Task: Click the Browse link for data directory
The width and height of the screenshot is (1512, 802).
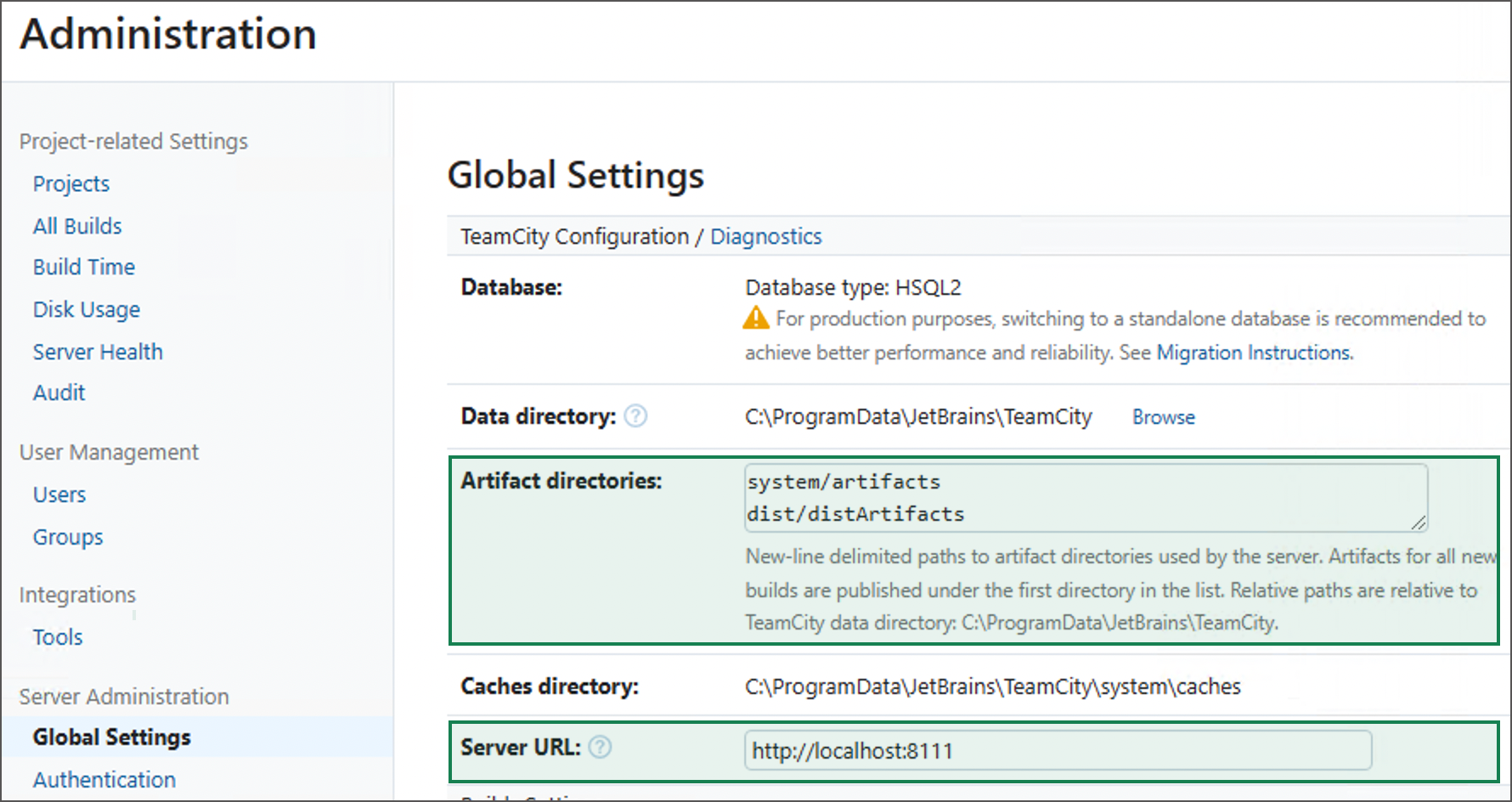Action: pyautogui.click(x=1163, y=416)
